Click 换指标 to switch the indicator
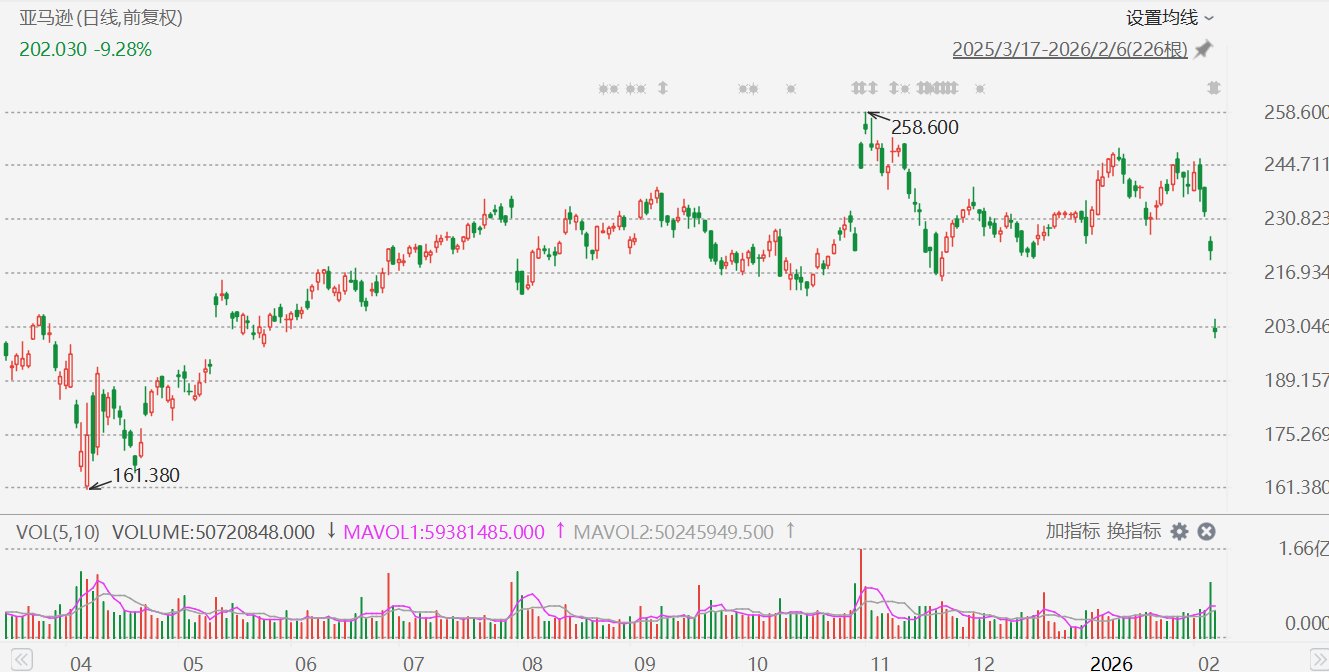The image size is (1329, 672). [x=1134, y=531]
